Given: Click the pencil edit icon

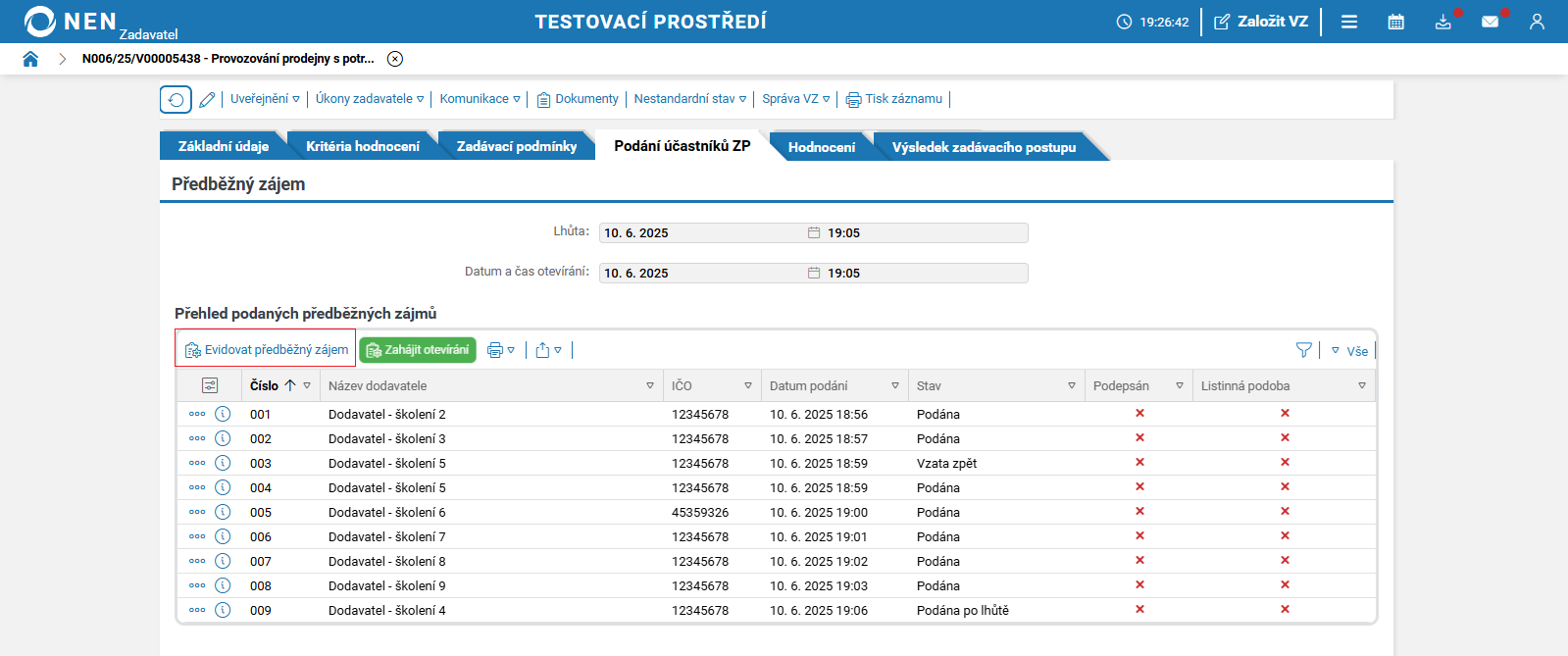Looking at the screenshot, I should pyautogui.click(x=207, y=100).
